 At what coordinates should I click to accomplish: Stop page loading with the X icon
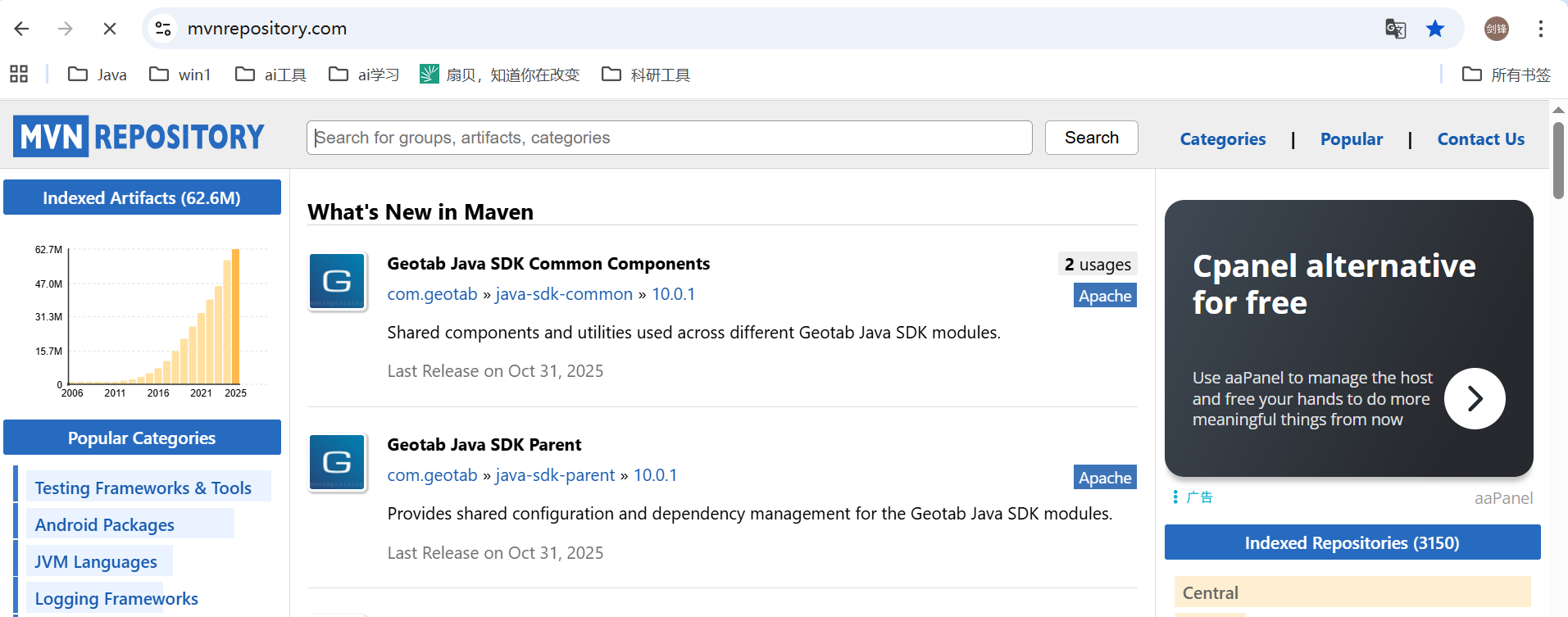(x=110, y=29)
